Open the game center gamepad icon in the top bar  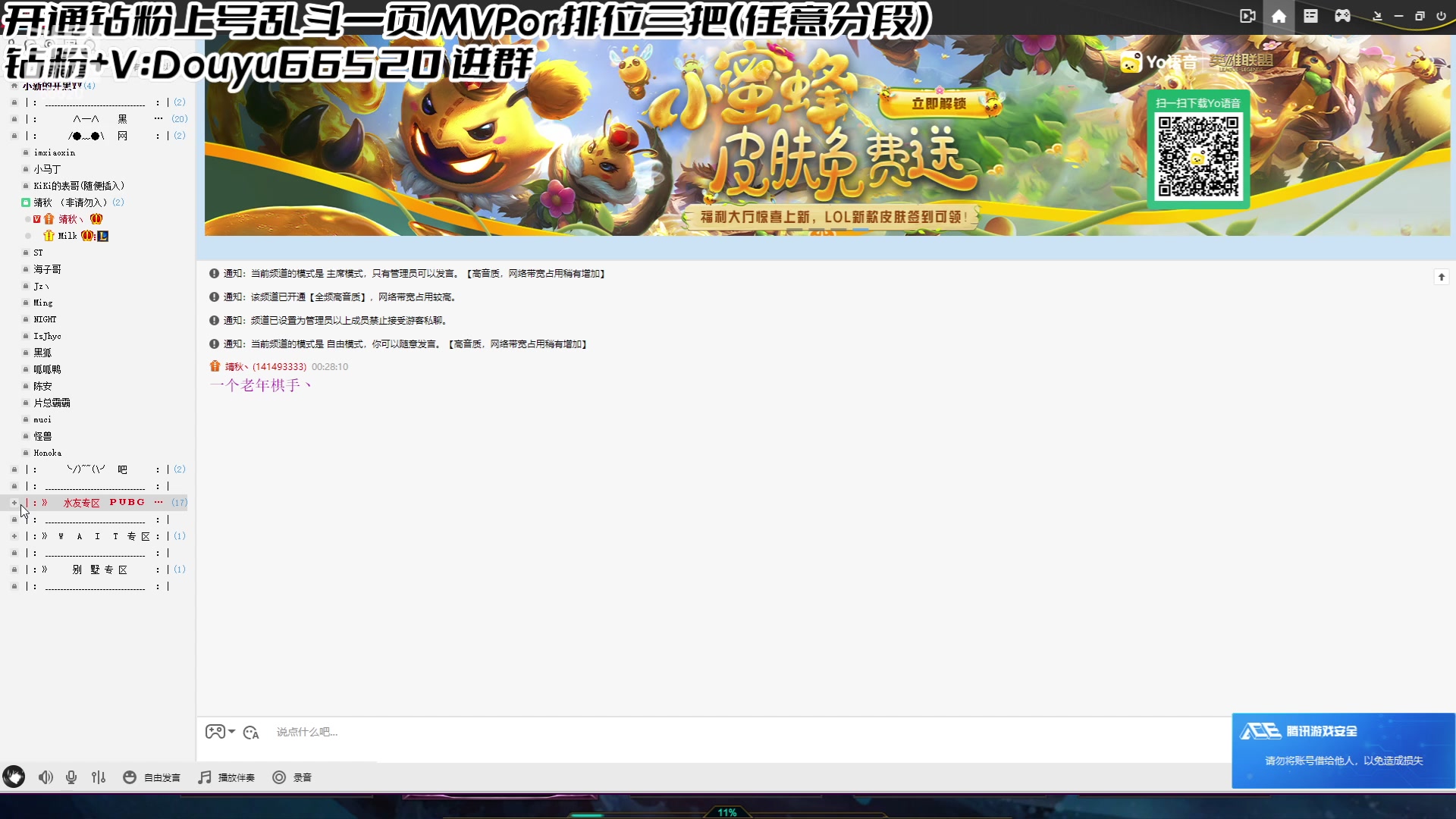1342,16
